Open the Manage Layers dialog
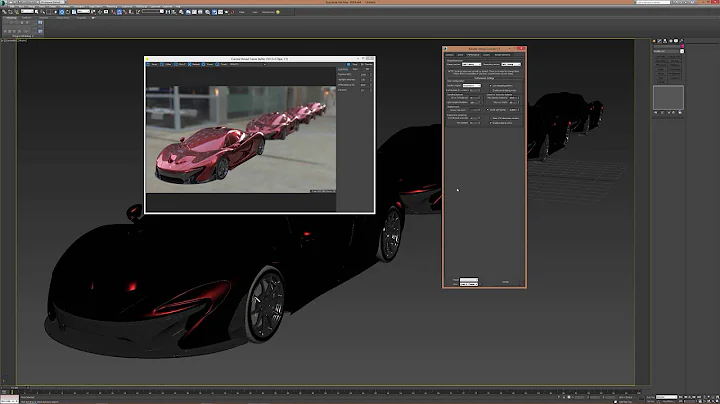Viewport: 720px width, 404px height. [x=181, y=12]
